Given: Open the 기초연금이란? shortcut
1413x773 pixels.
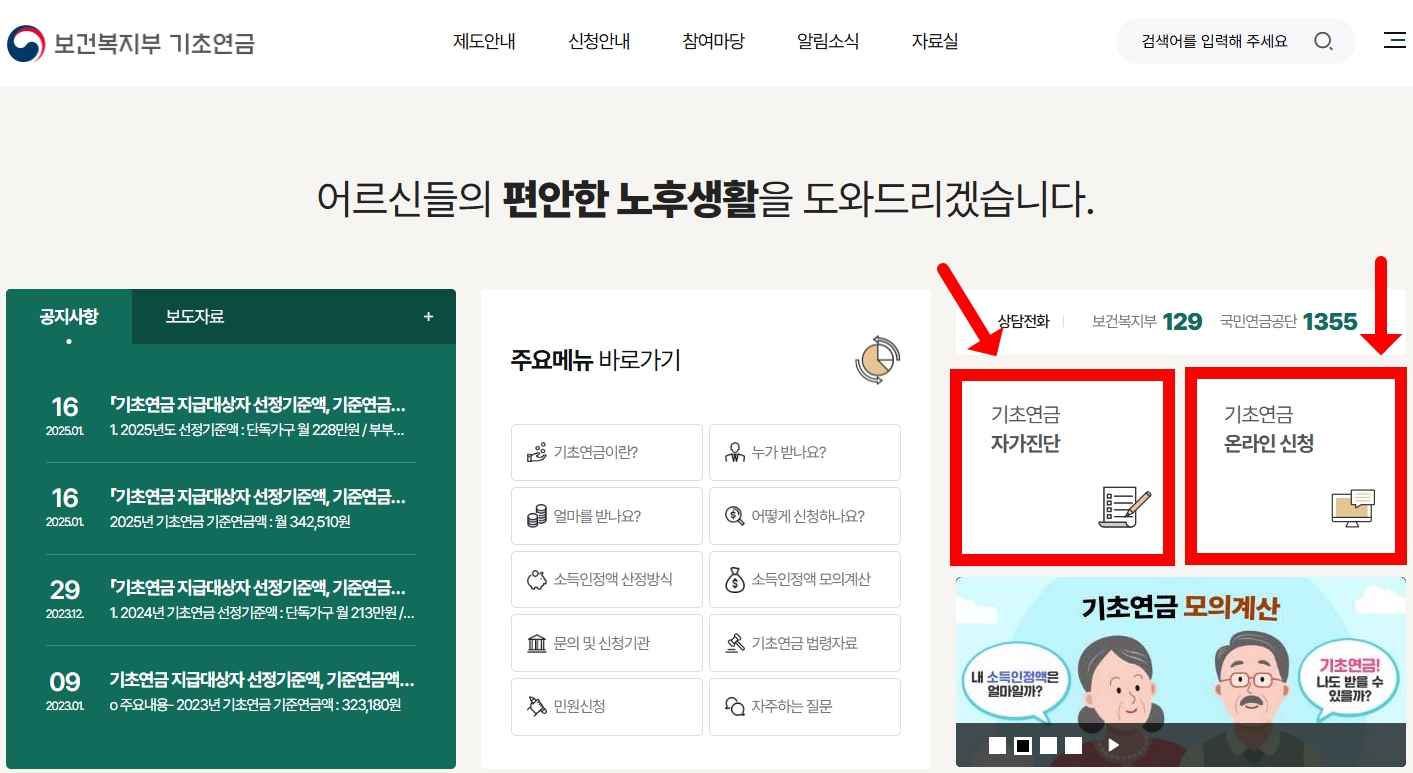Looking at the screenshot, I should point(606,452).
